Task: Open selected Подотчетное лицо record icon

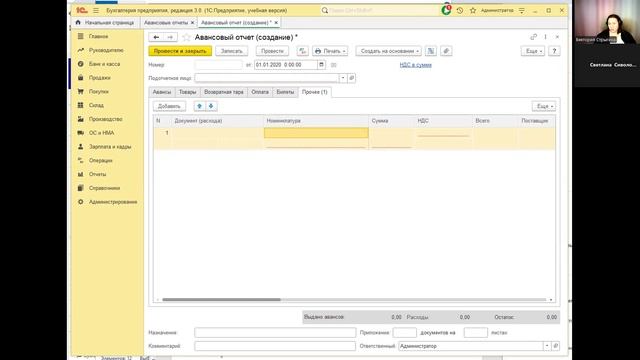Action: 351,78
